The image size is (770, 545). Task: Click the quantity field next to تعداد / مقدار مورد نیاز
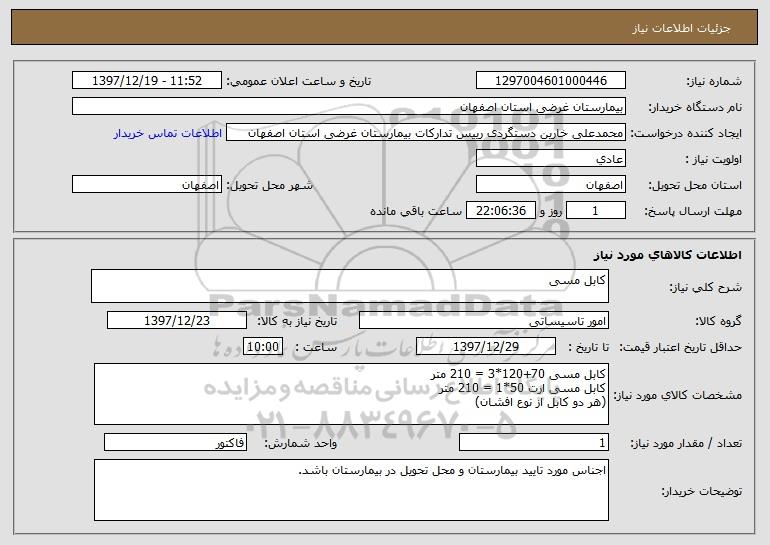(x=534, y=442)
